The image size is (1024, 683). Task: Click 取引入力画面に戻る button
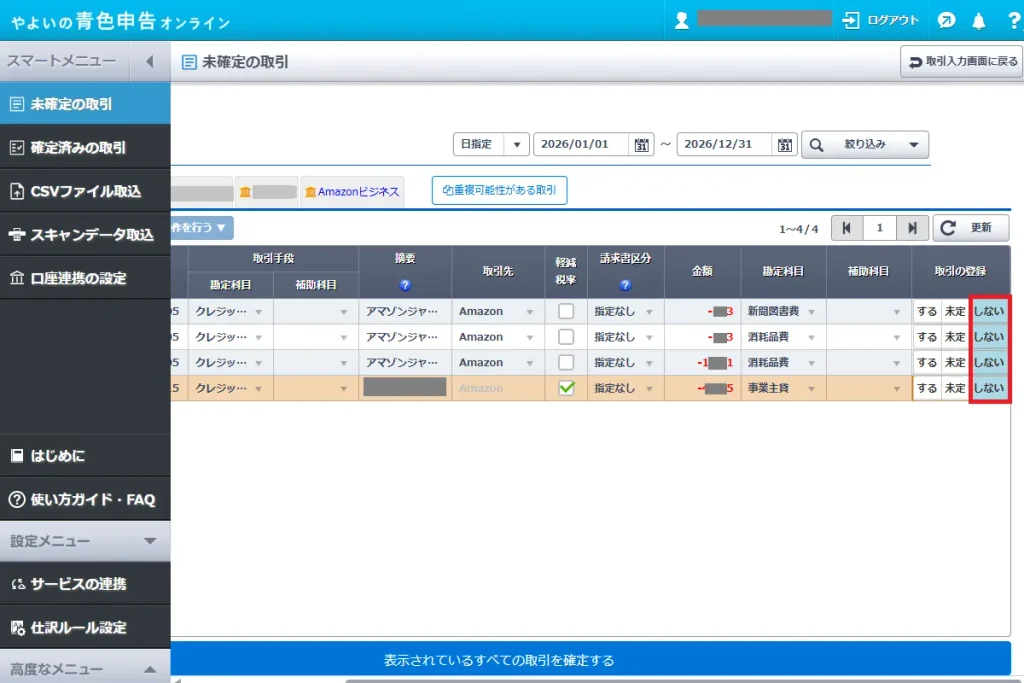(x=961, y=61)
